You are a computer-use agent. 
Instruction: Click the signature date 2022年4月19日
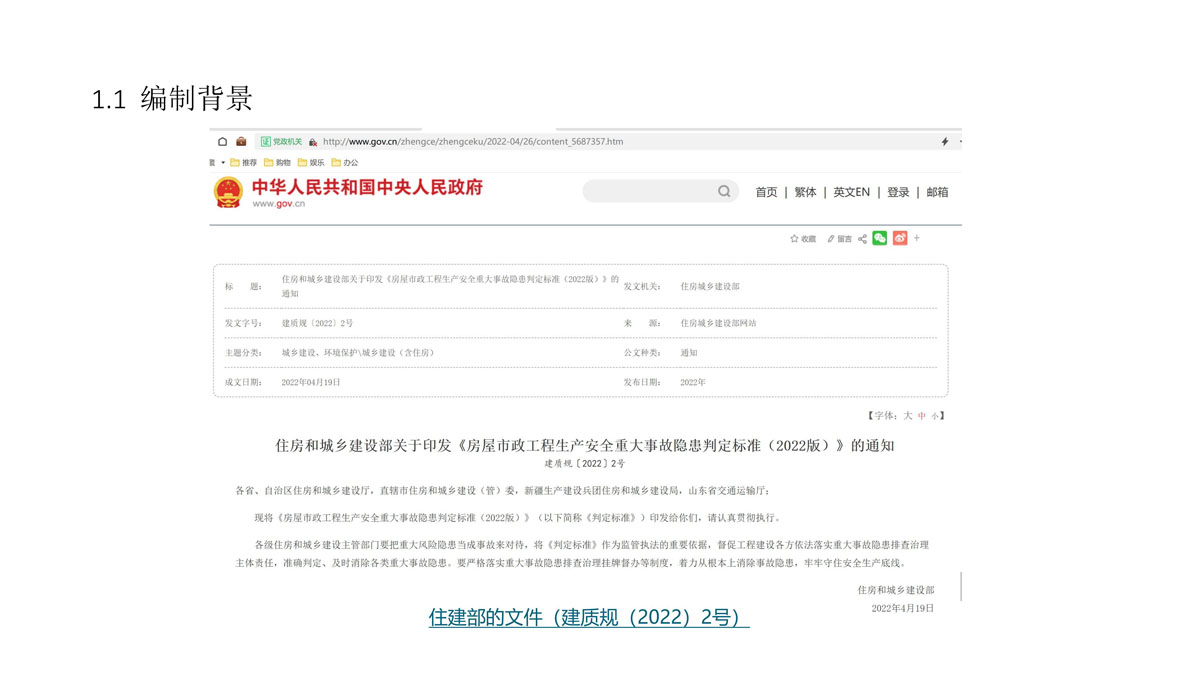(903, 608)
